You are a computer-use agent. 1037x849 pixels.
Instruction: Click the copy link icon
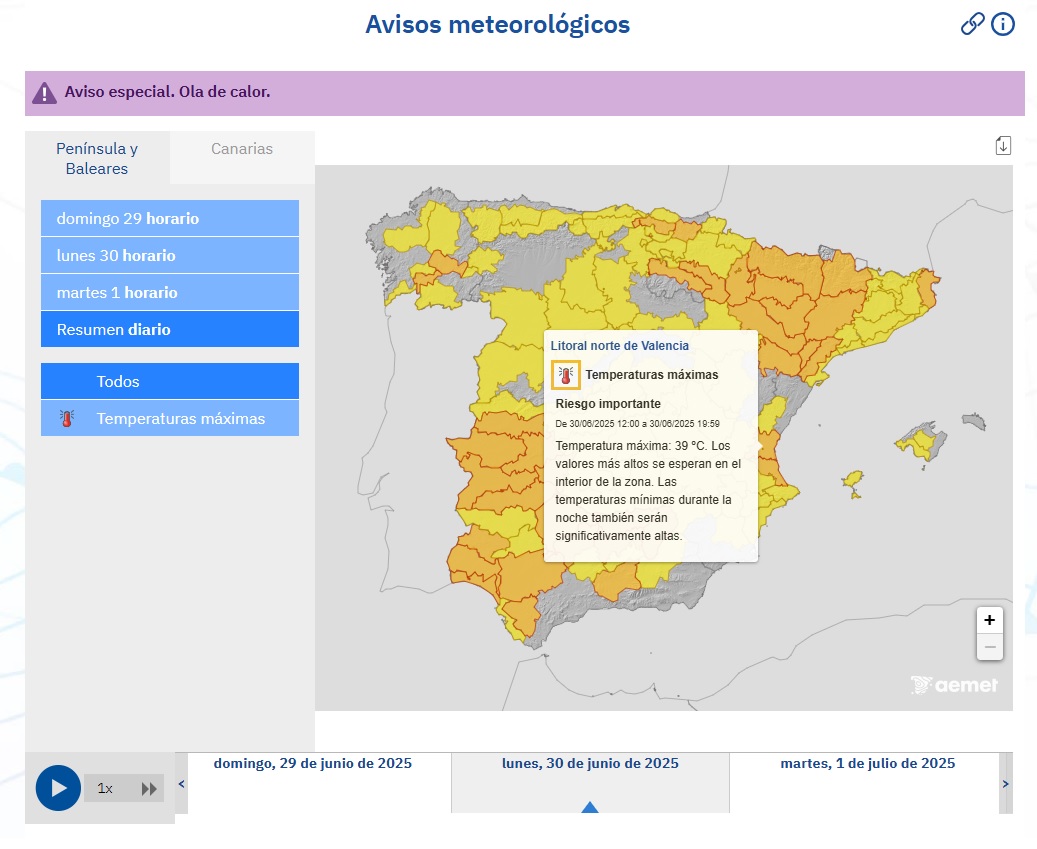pos(972,25)
